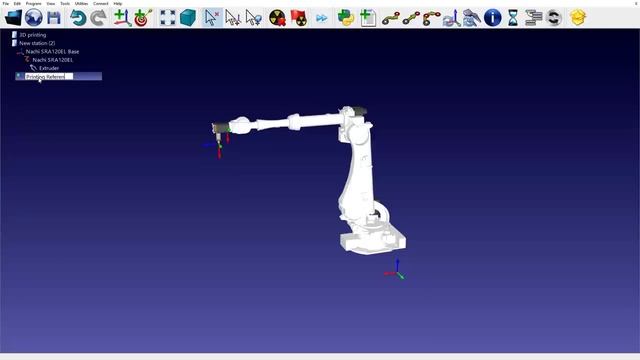The image size is (640, 360).
Task: Activate the move geometry cursor tool
Action: (x=253, y=18)
